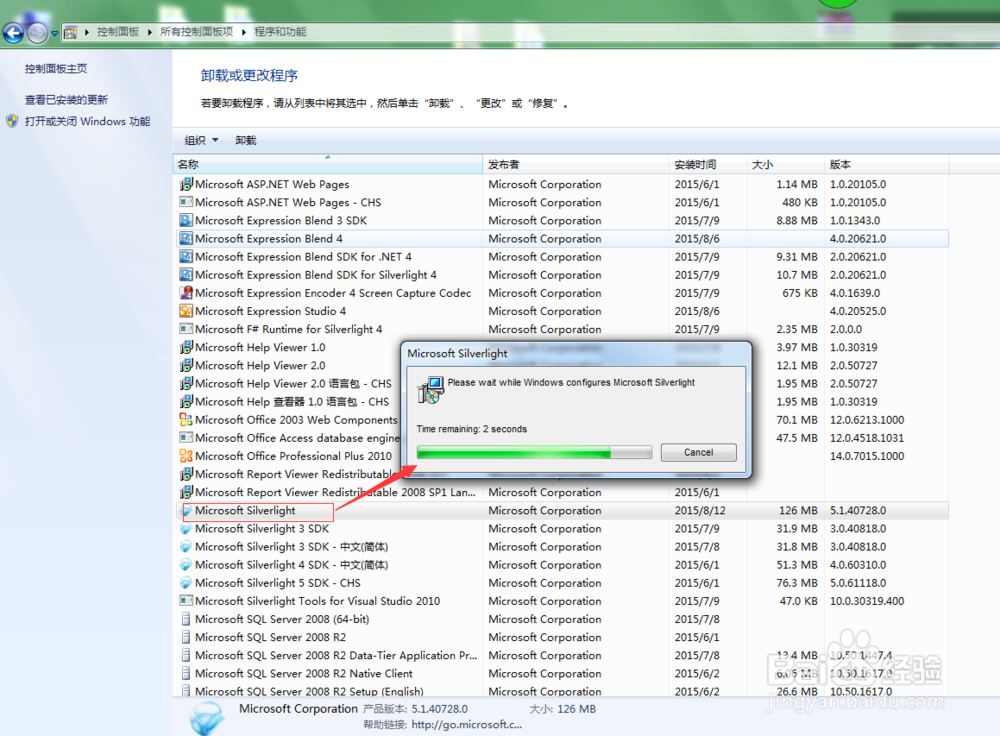Click the 卸载 toolbar button
The image size is (1000, 736).
click(x=246, y=140)
